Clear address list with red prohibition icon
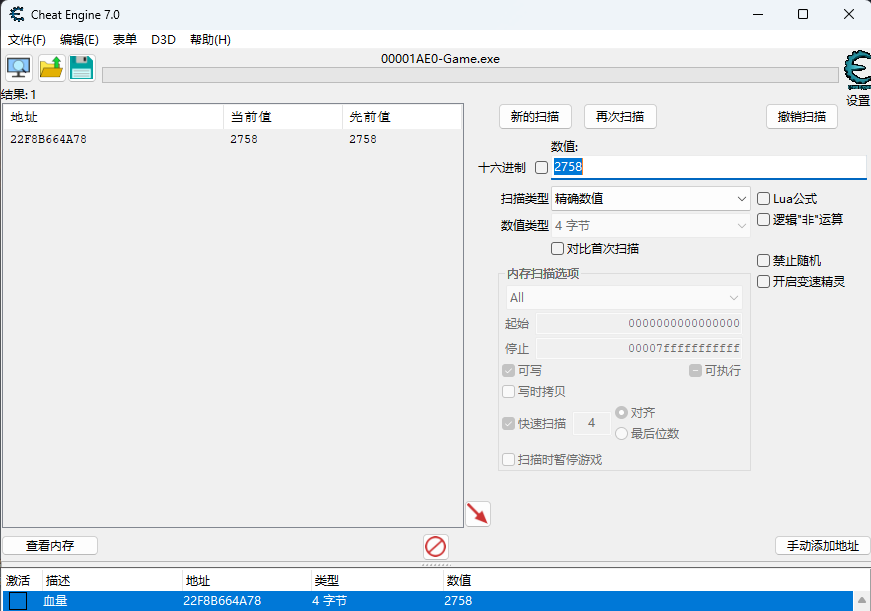The image size is (871, 611). [436, 547]
